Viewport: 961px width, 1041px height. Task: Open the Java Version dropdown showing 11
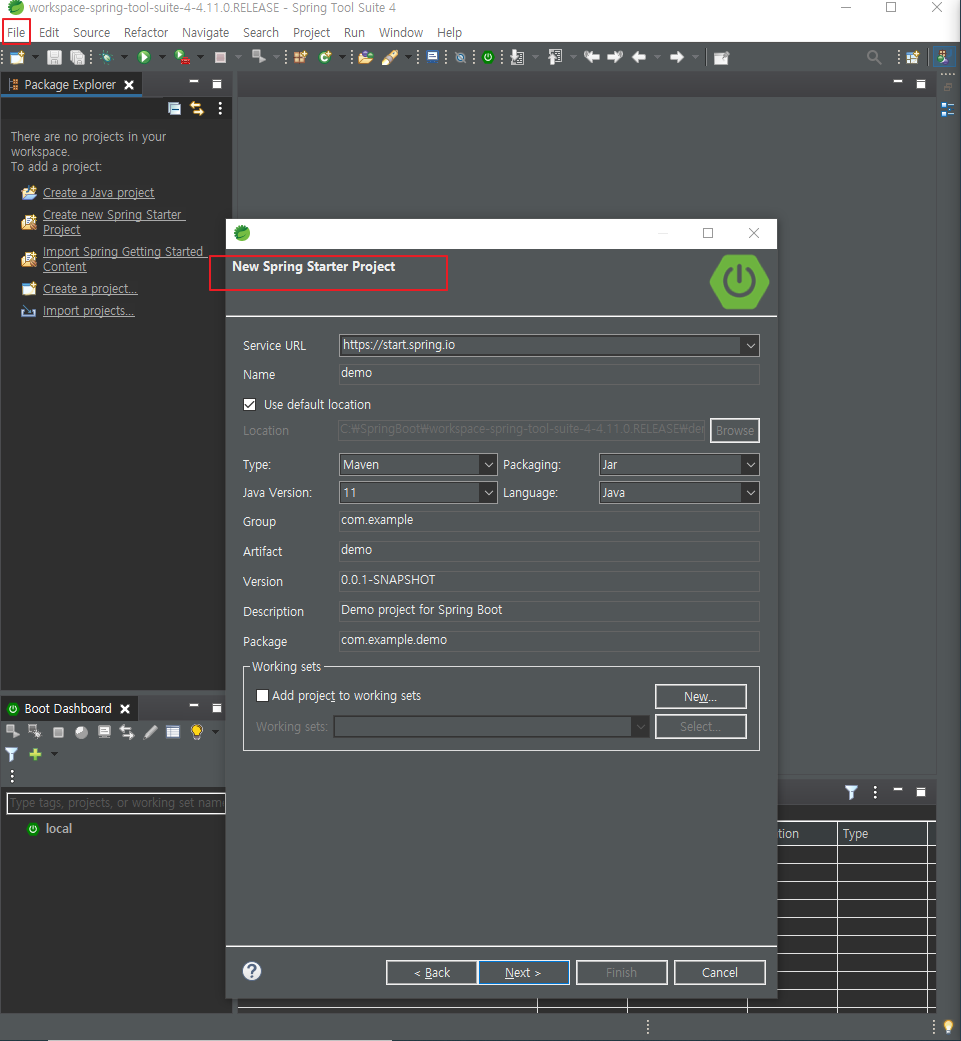point(488,493)
